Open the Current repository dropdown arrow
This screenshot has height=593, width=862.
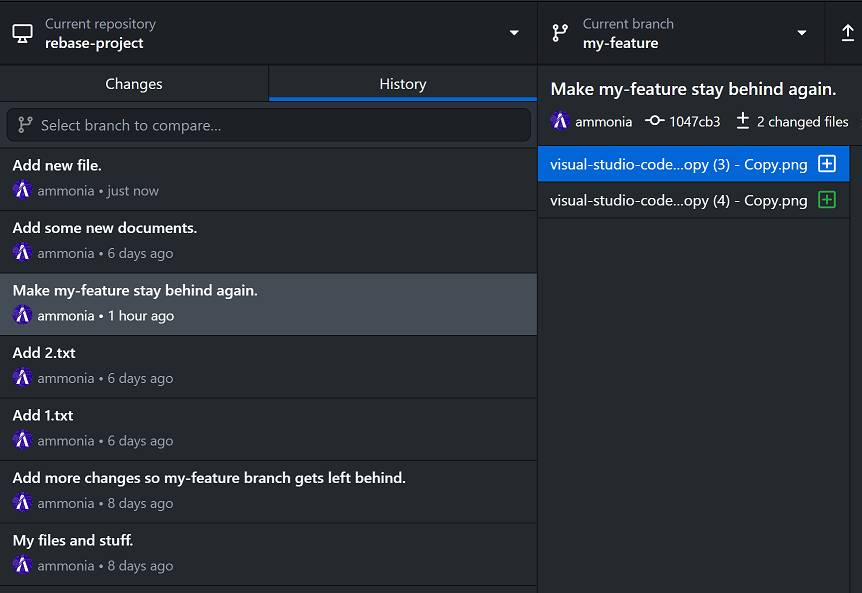point(514,33)
